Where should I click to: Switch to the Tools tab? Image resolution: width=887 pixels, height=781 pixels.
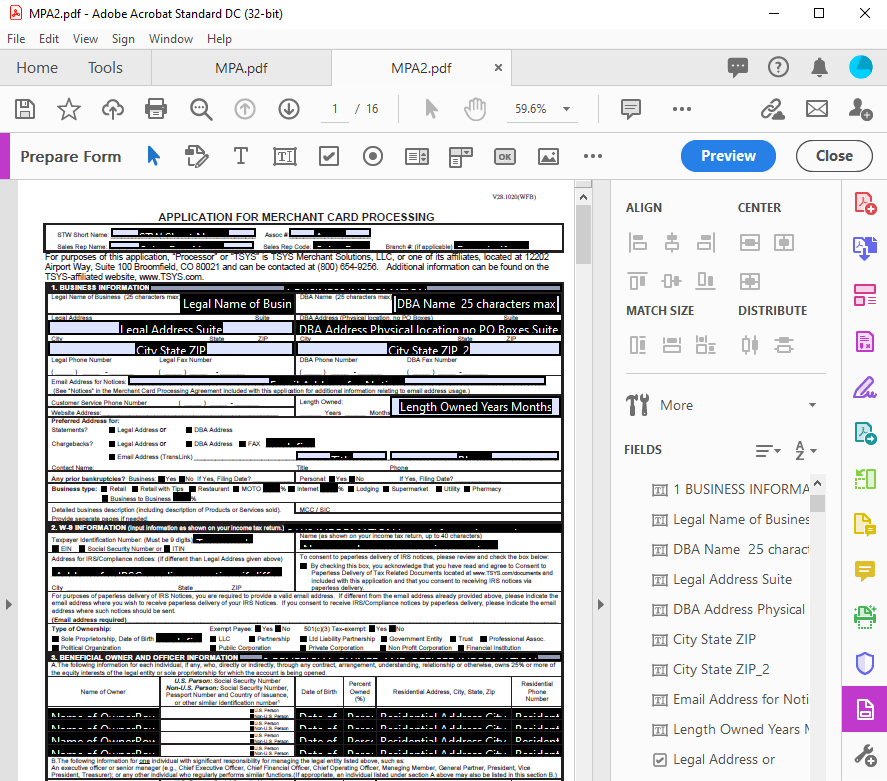click(x=105, y=68)
